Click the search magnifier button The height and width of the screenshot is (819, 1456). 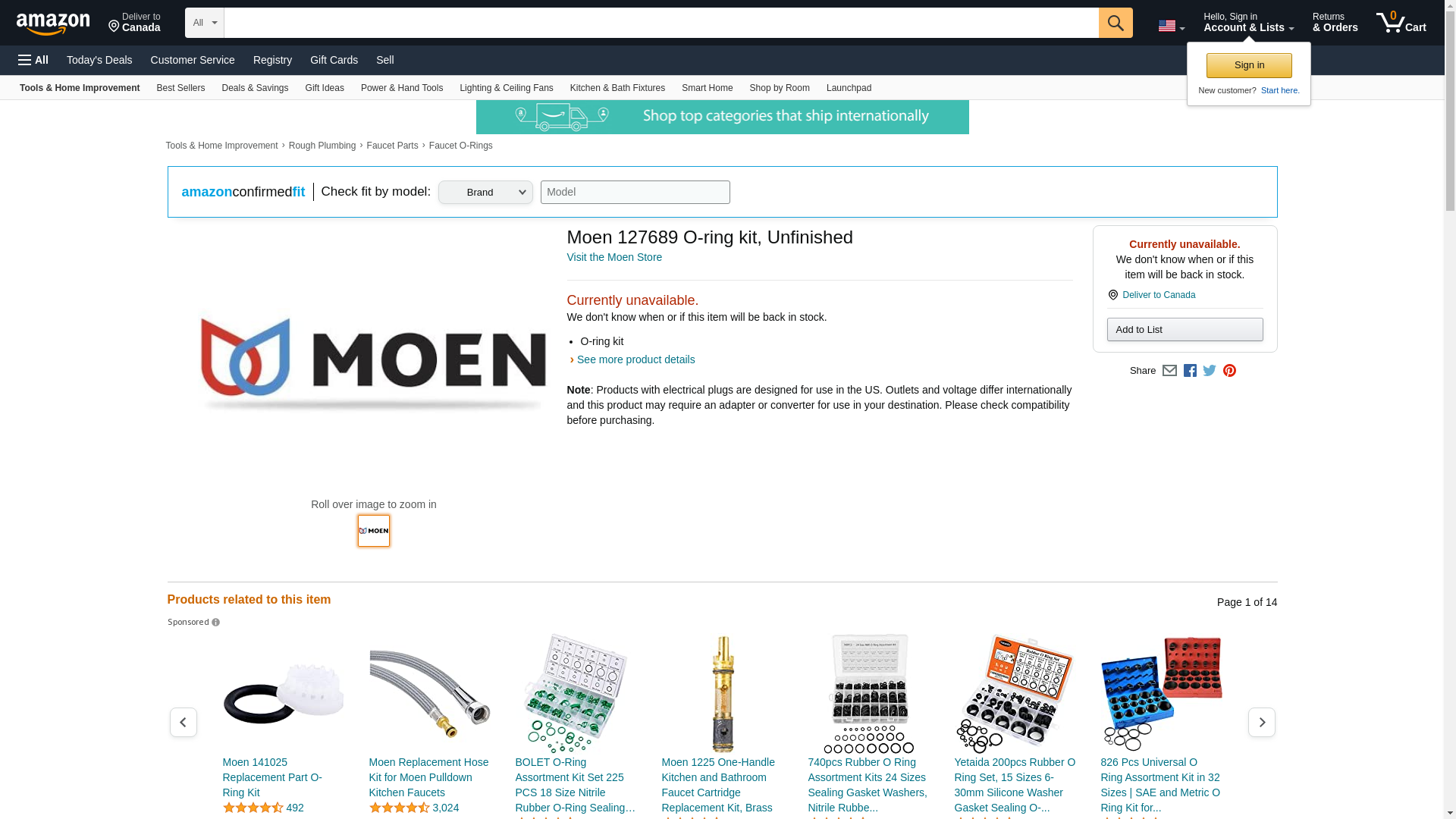coord(1115,23)
